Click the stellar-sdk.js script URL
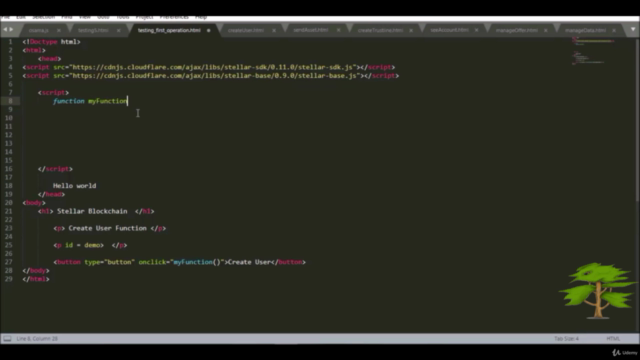Image resolution: width=640 pixels, height=360 pixels. click(214, 67)
